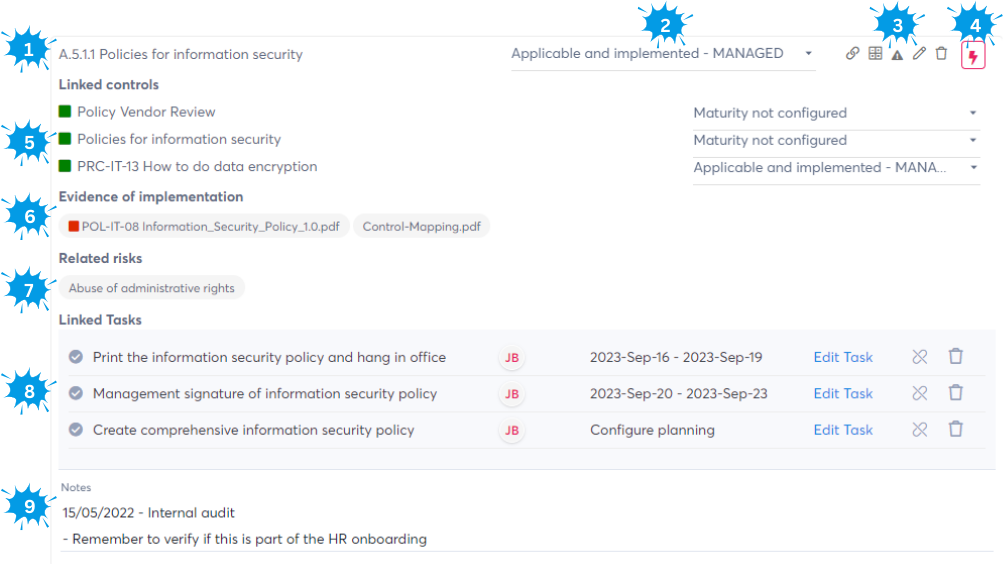The image size is (1004, 564).
Task: Toggle check circle for 'Management signature' task
Action: tap(75, 393)
